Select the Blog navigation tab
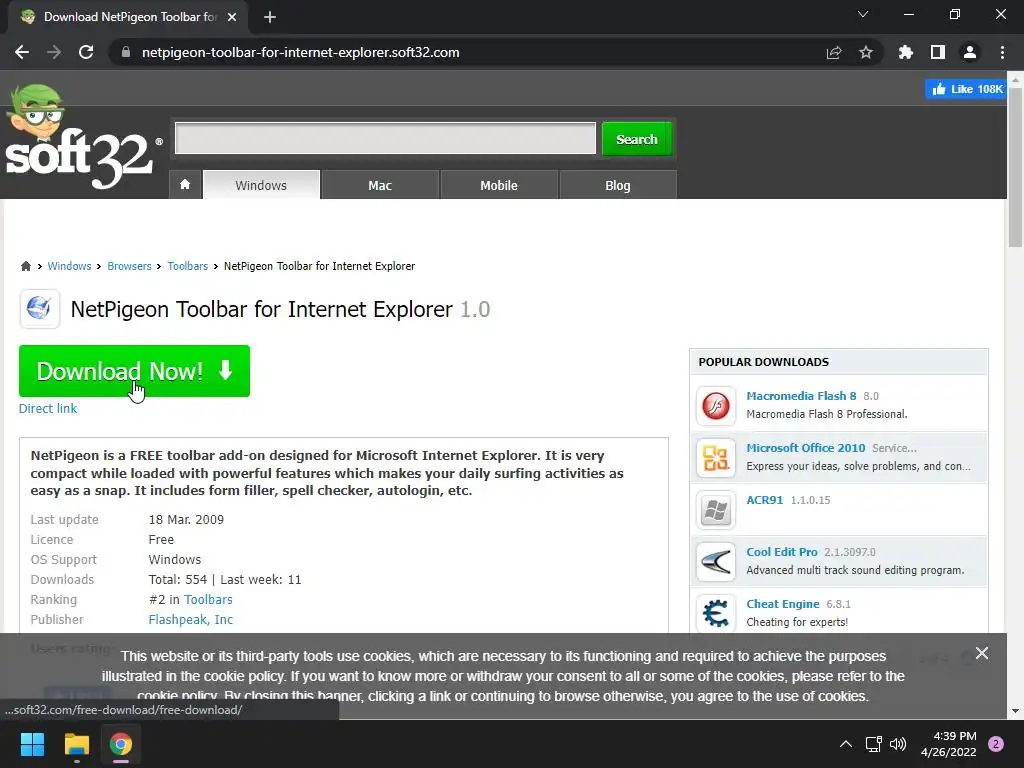This screenshot has width=1024, height=768. click(x=618, y=185)
